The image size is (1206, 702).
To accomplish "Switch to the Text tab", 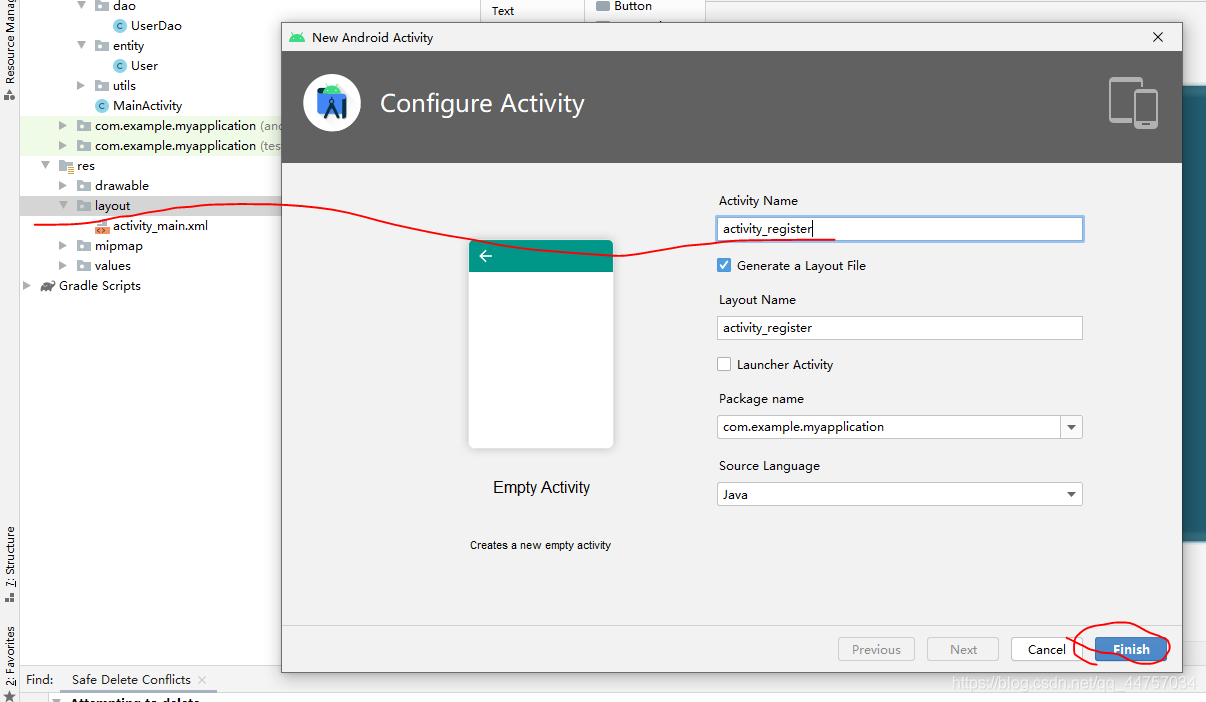I will point(502,11).
